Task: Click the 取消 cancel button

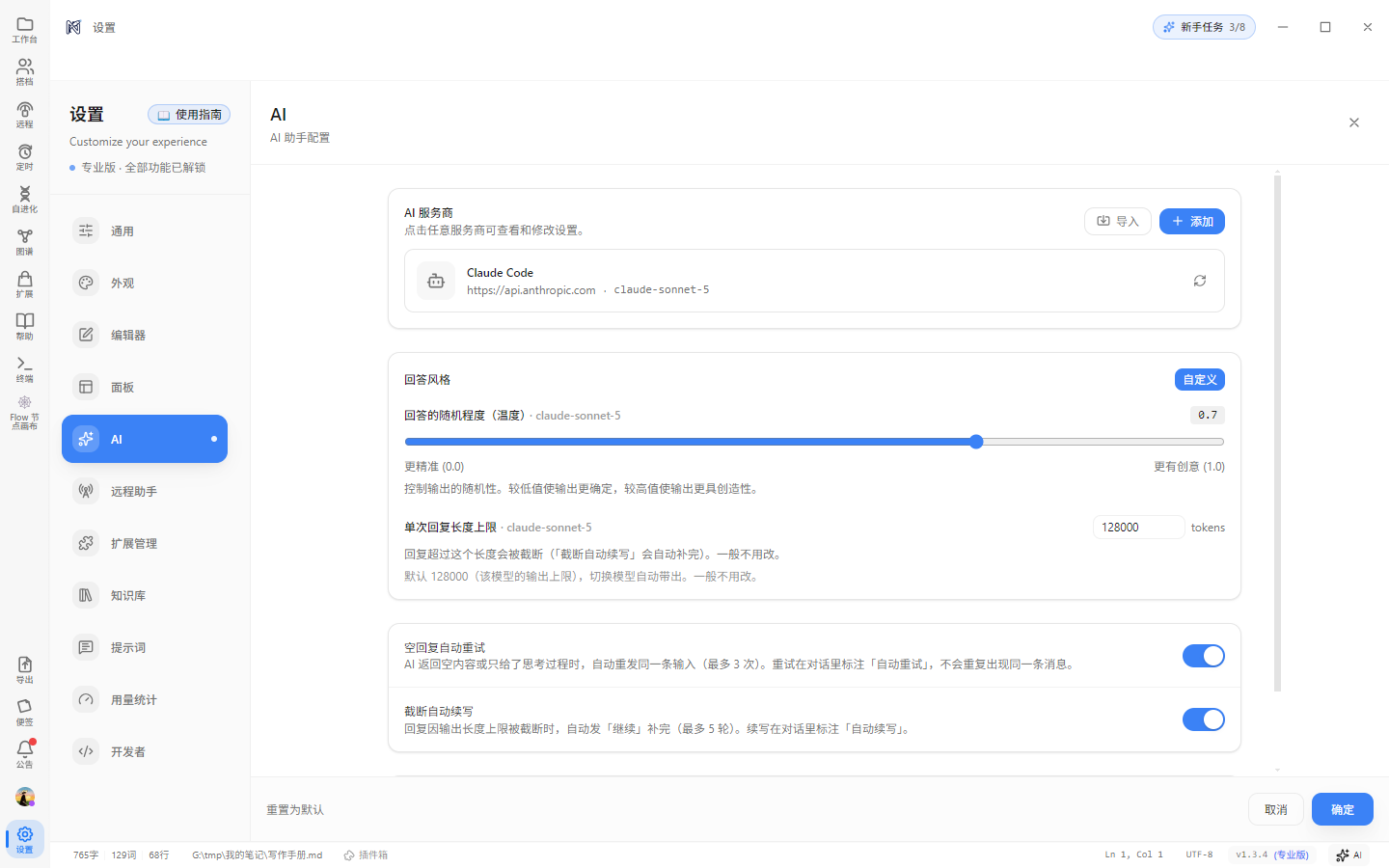Action: click(1276, 809)
